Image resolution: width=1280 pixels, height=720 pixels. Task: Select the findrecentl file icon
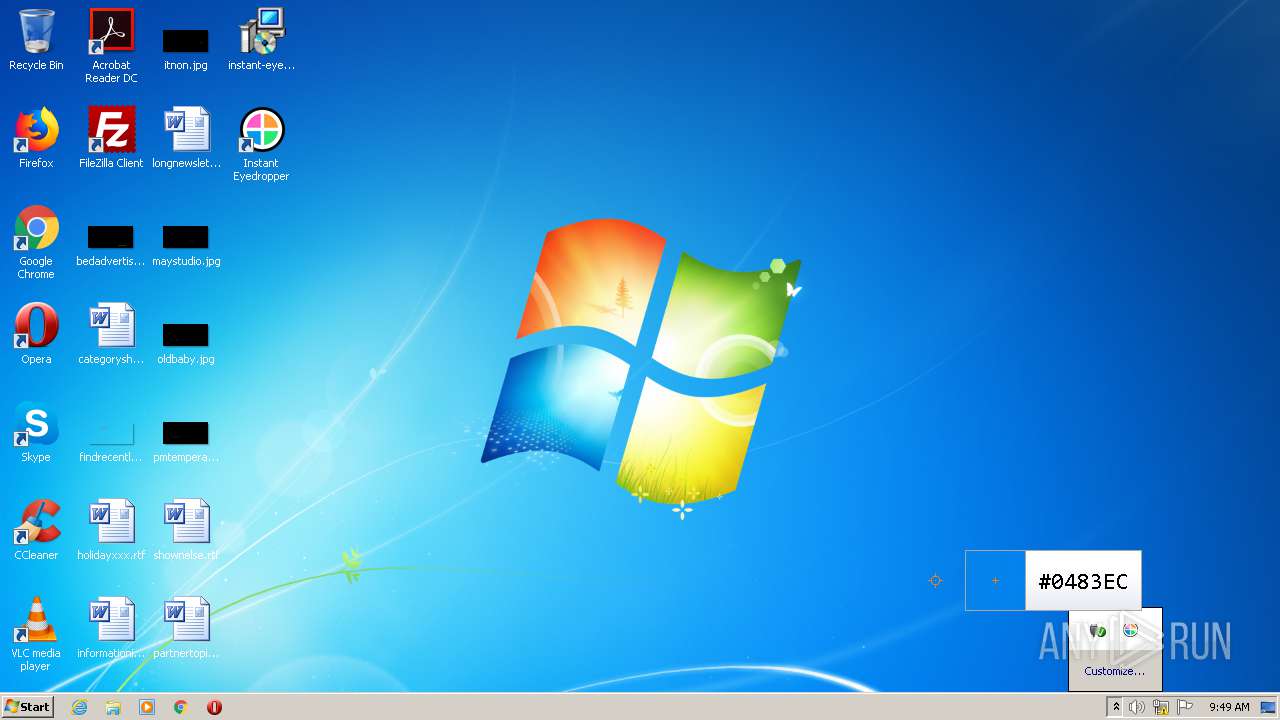[111, 441]
